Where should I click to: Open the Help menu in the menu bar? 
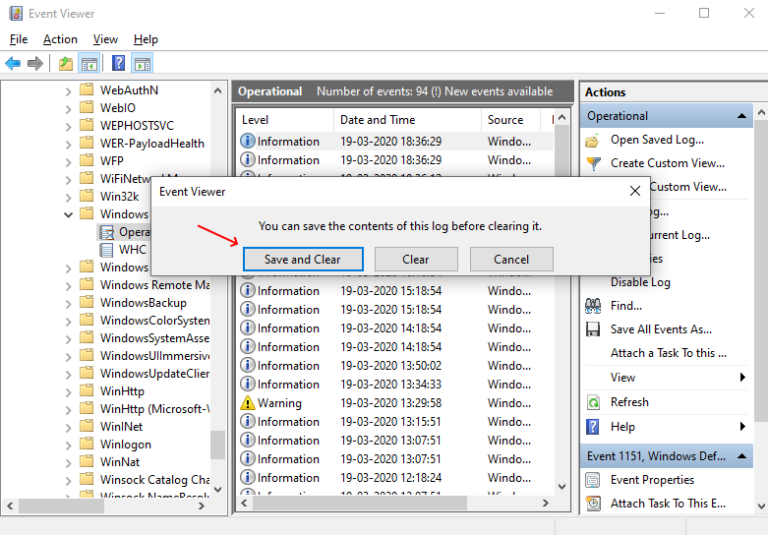coord(145,39)
